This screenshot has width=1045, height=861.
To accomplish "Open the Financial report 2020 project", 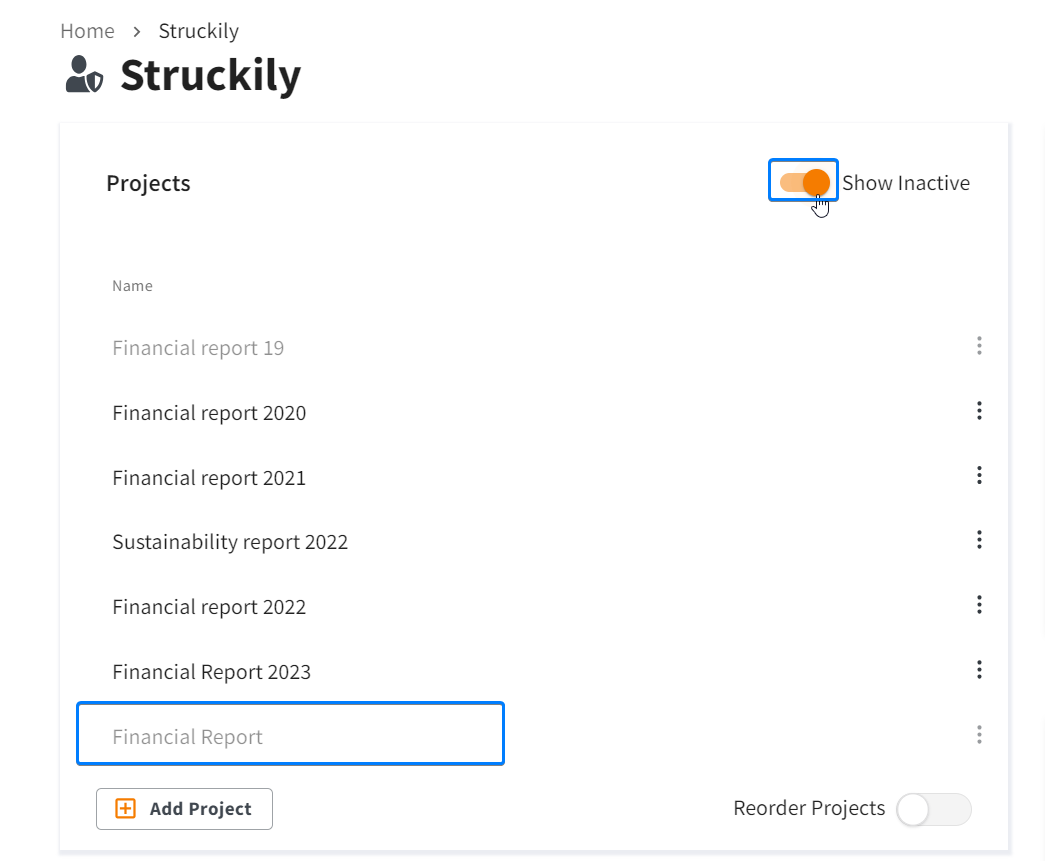I will (209, 413).
